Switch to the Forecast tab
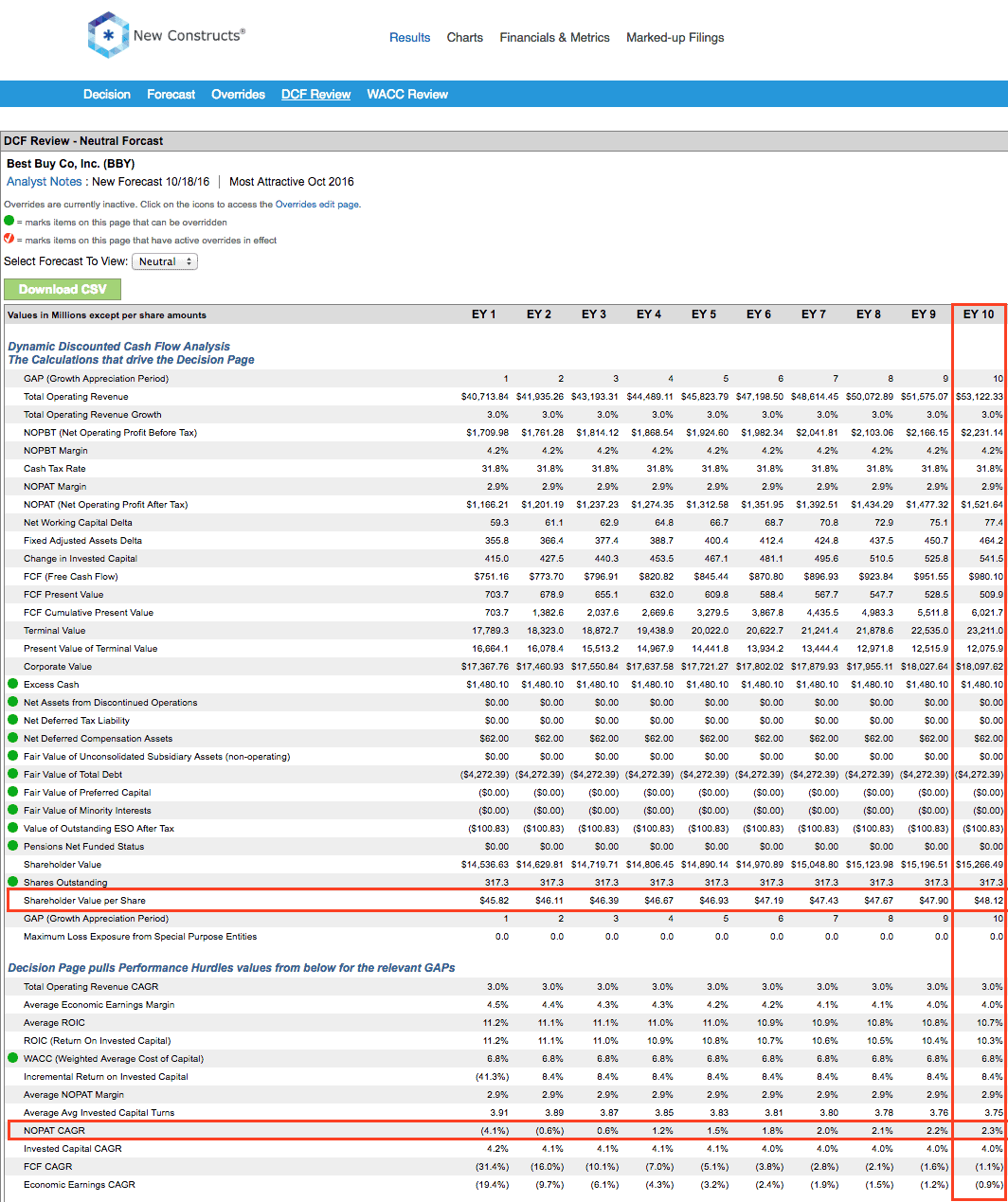Screen dimensions: 1008x1202 pos(171,94)
